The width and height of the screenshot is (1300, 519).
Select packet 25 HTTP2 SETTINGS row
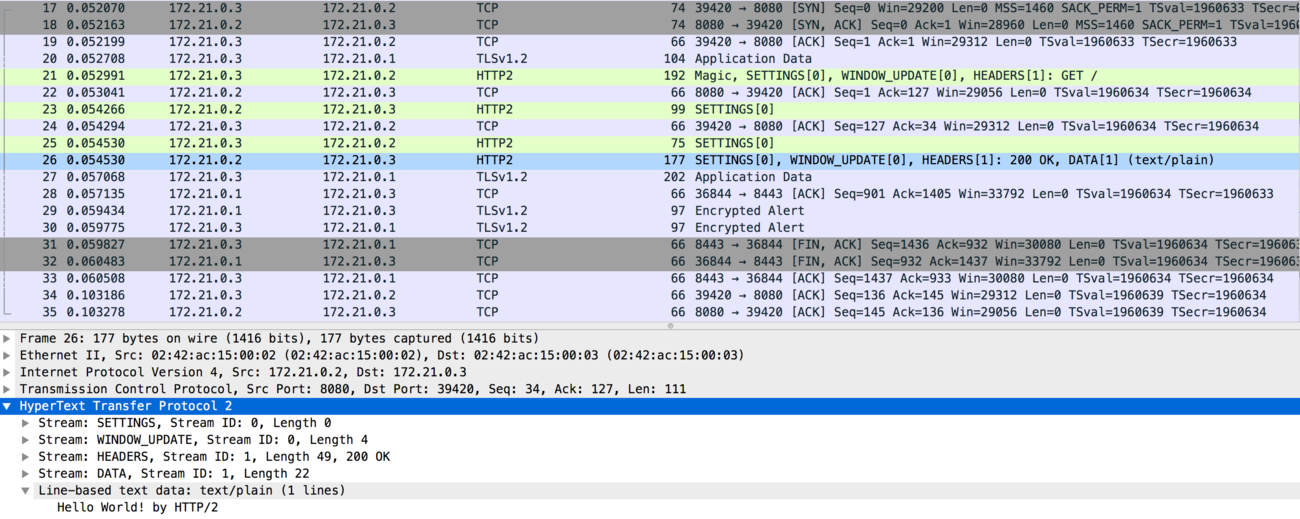click(650, 144)
